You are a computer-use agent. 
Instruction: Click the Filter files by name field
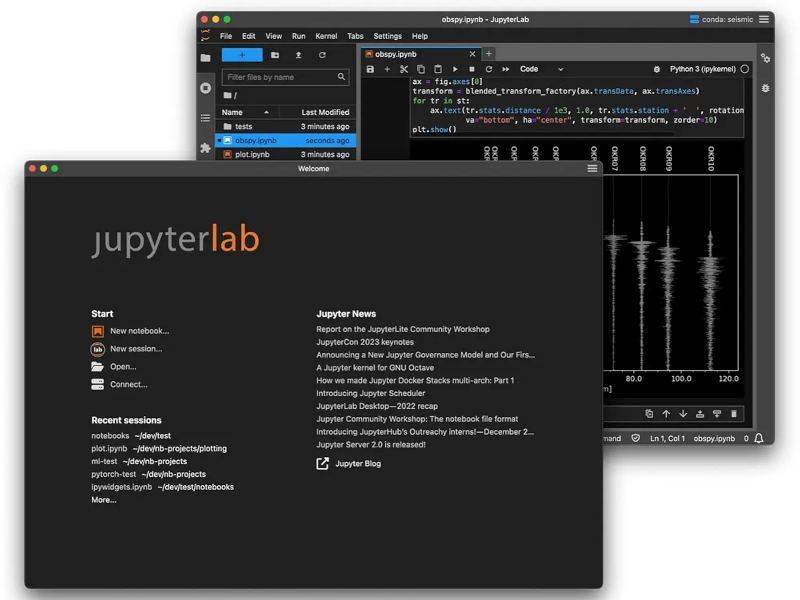(x=286, y=77)
